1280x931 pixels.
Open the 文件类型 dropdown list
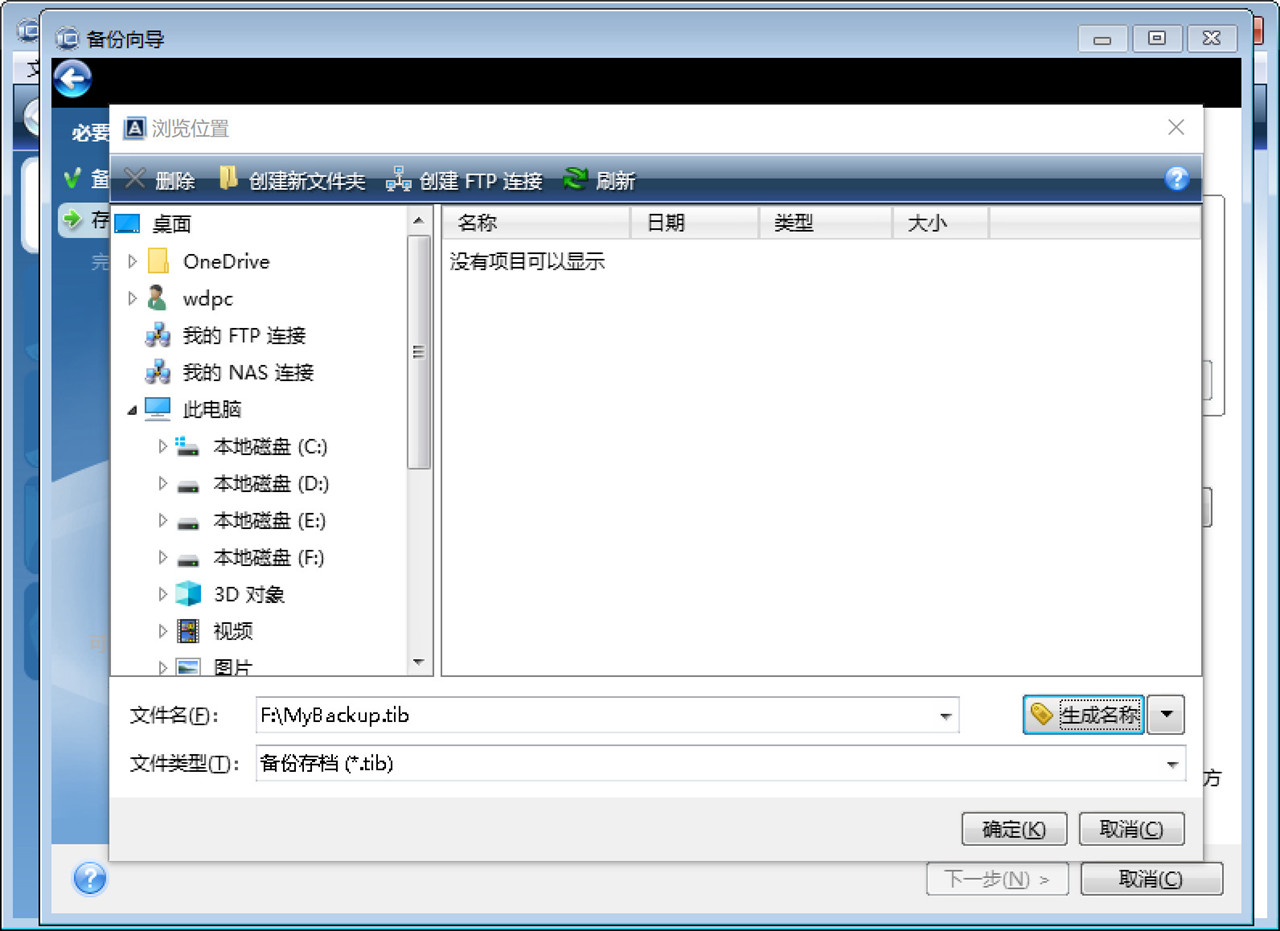1172,764
